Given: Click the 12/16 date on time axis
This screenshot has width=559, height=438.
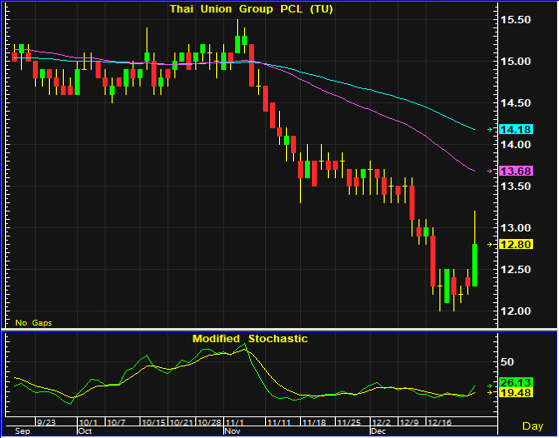Looking at the screenshot, I should click(x=440, y=423).
